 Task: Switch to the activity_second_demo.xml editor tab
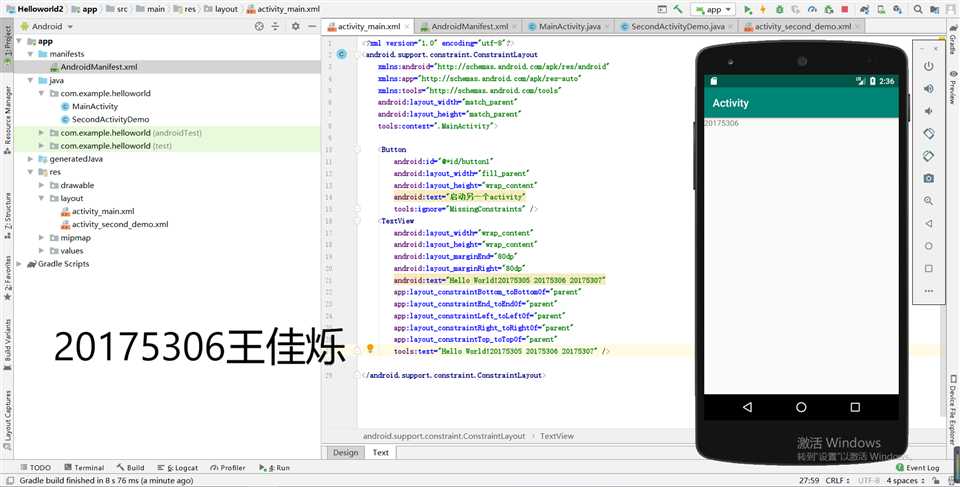pos(801,26)
